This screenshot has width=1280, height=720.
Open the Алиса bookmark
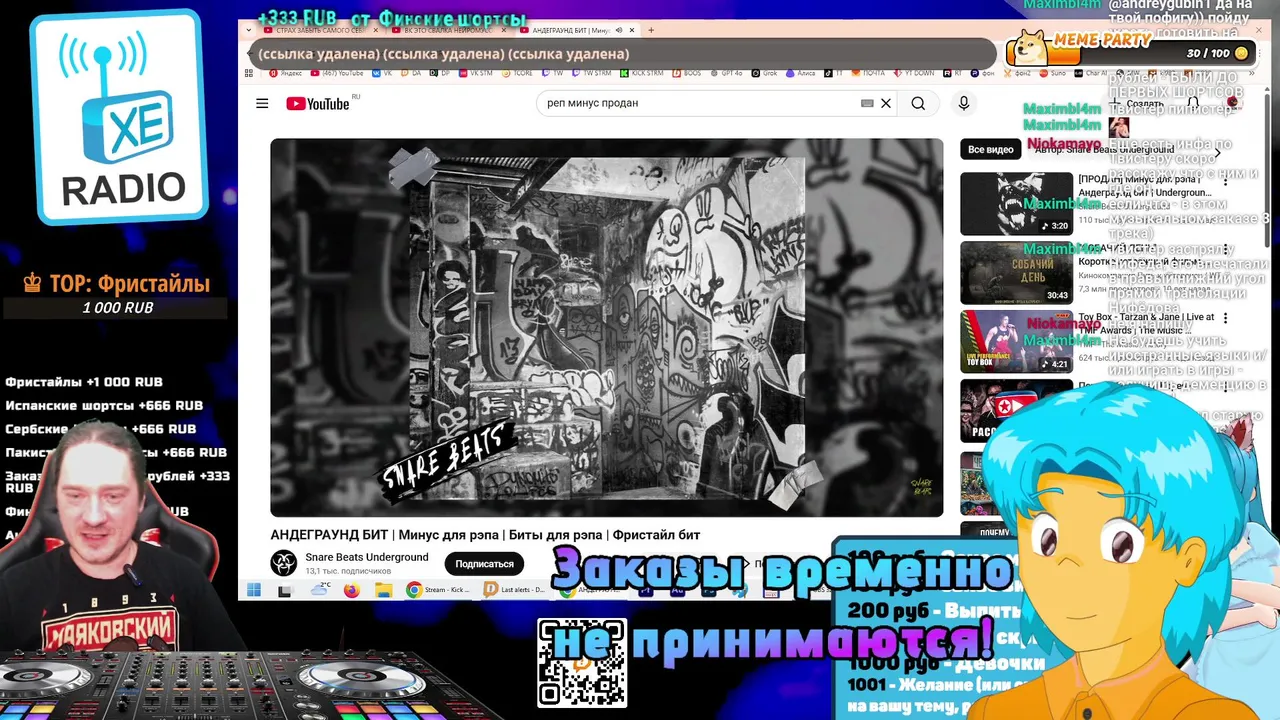point(801,73)
